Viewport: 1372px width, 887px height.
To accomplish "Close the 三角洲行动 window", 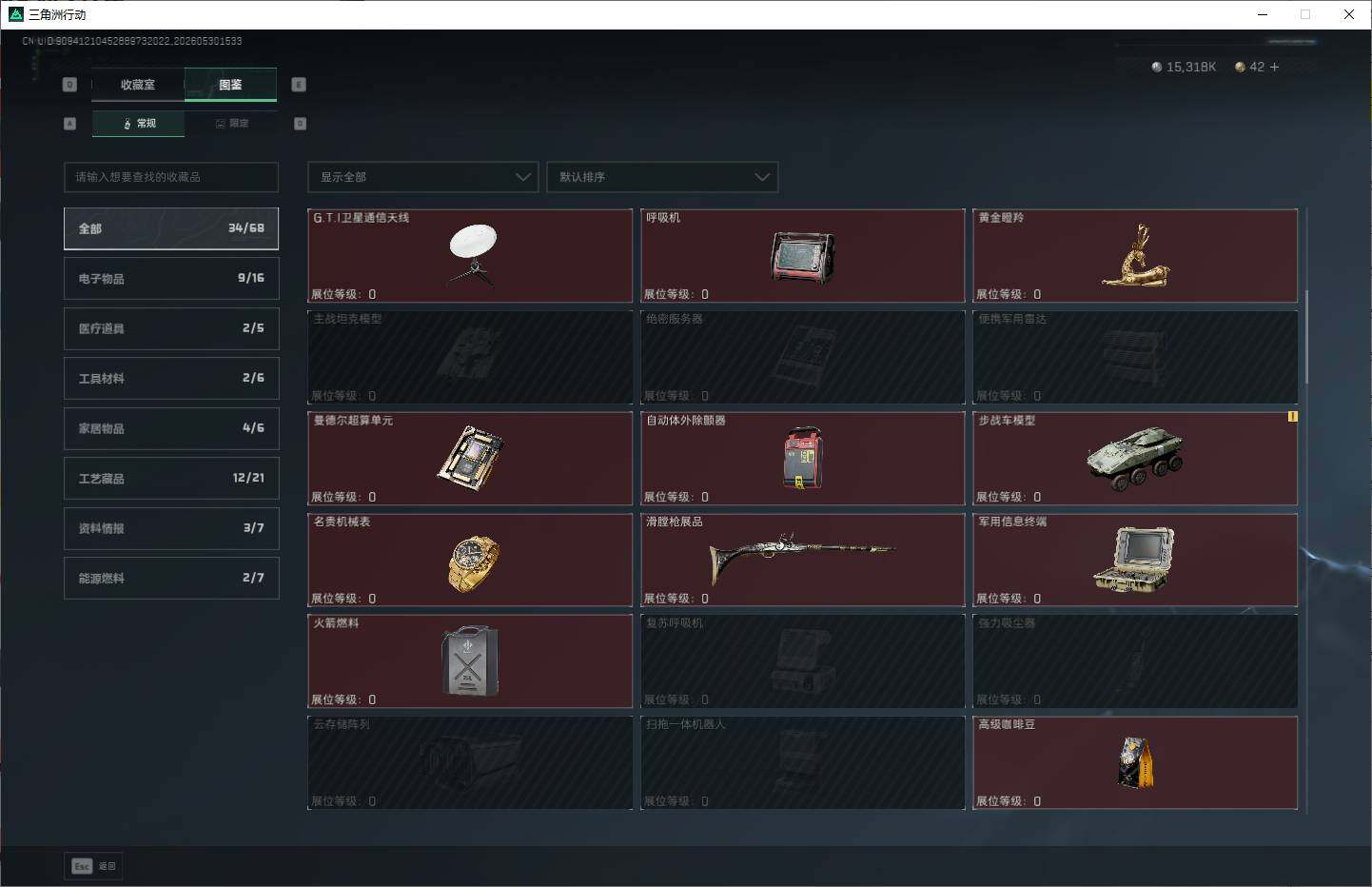I will coord(1349,14).
